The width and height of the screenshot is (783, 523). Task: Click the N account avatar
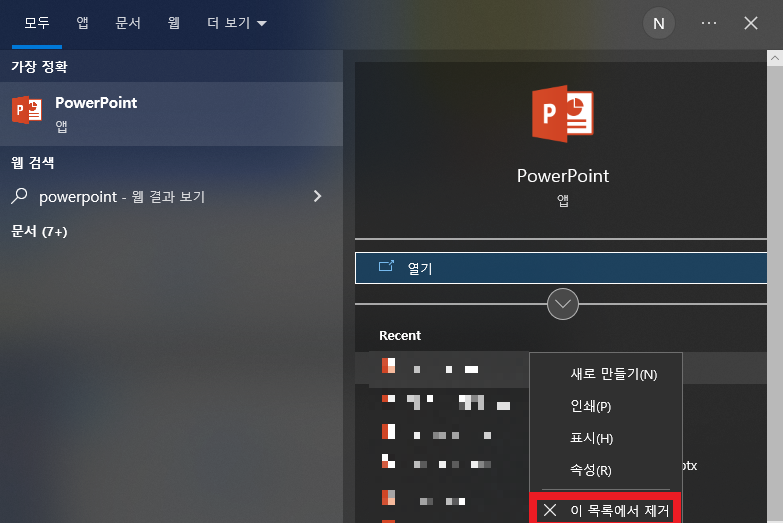point(659,23)
